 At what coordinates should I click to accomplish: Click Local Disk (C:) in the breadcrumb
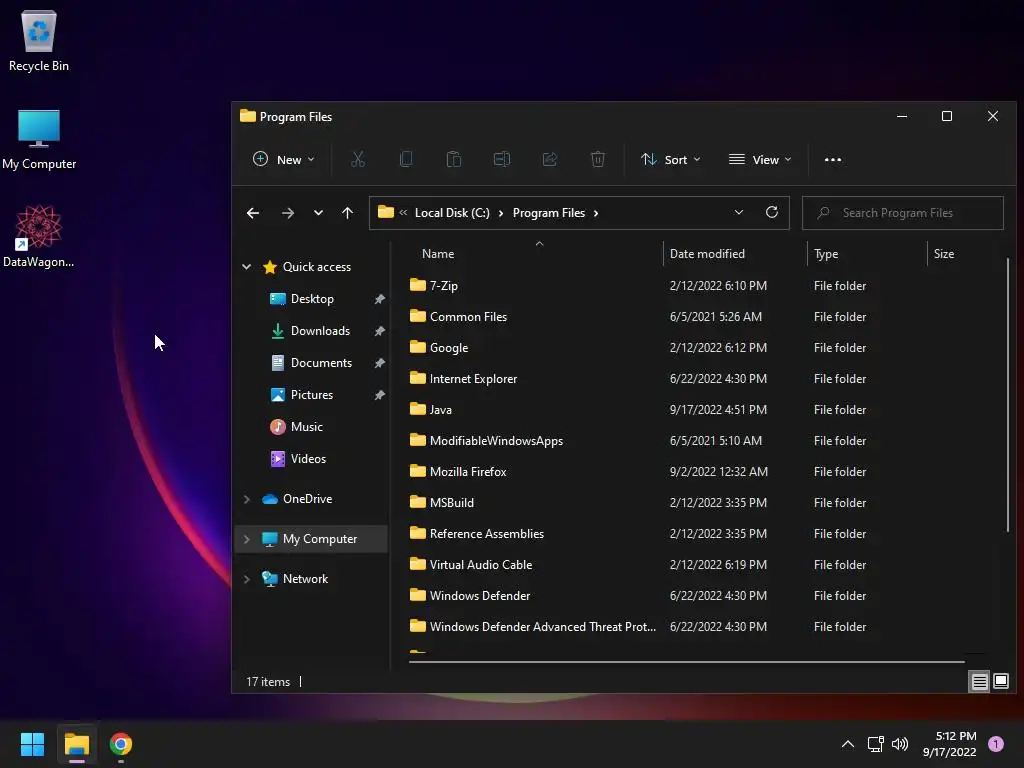point(452,213)
